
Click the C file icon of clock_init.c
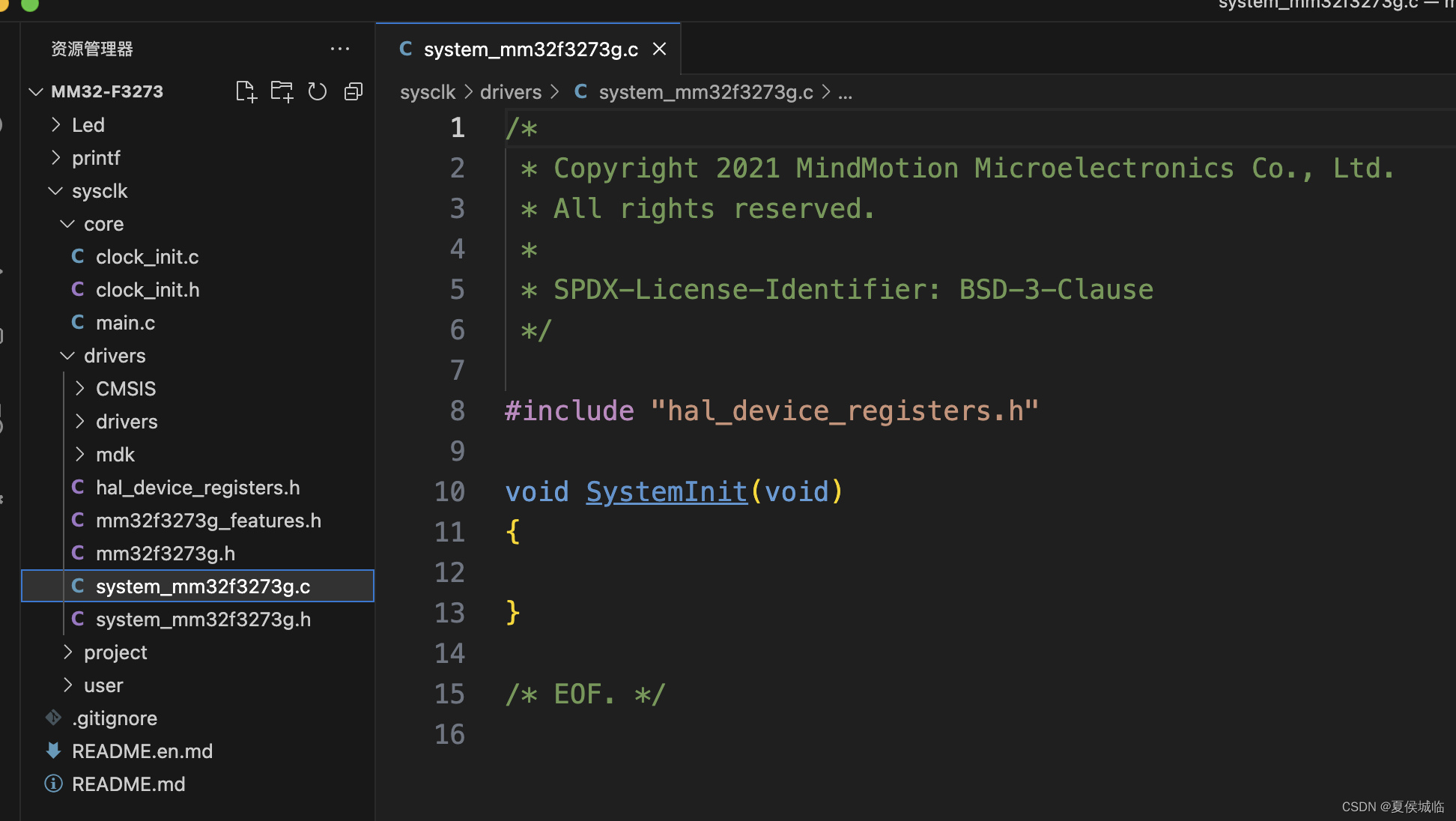click(x=78, y=256)
